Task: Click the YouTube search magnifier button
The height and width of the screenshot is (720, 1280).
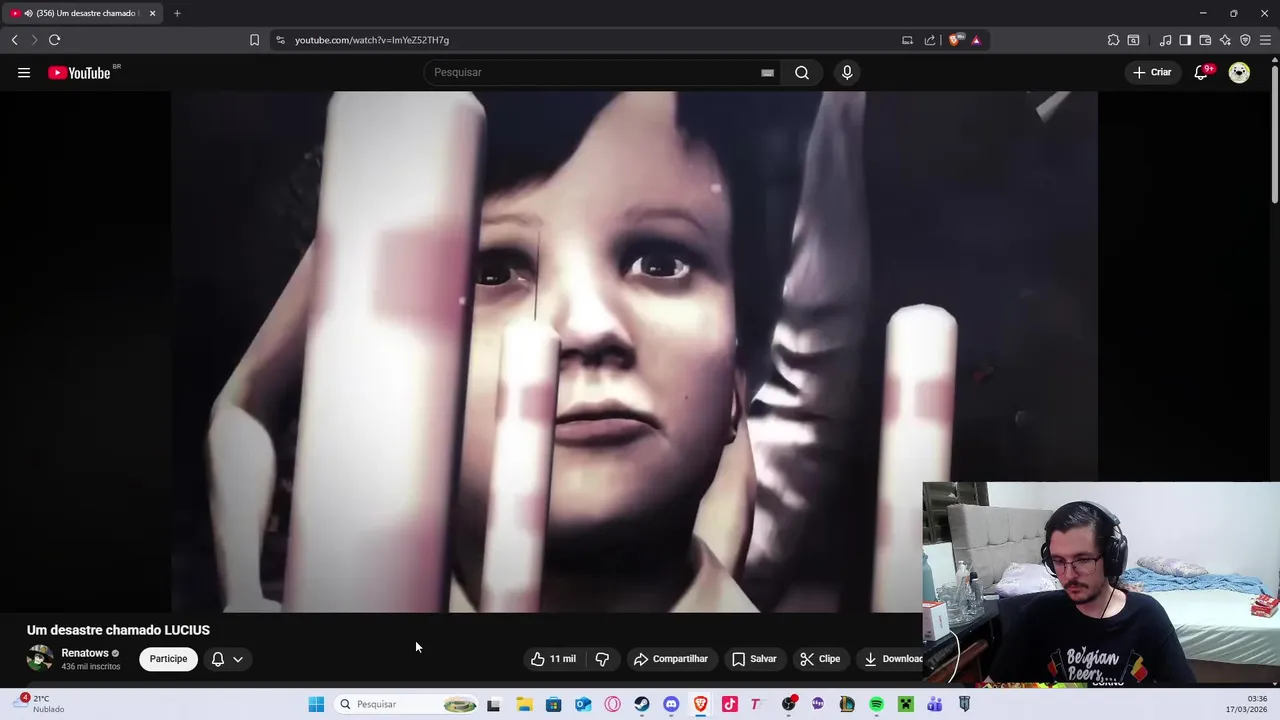Action: [x=802, y=72]
